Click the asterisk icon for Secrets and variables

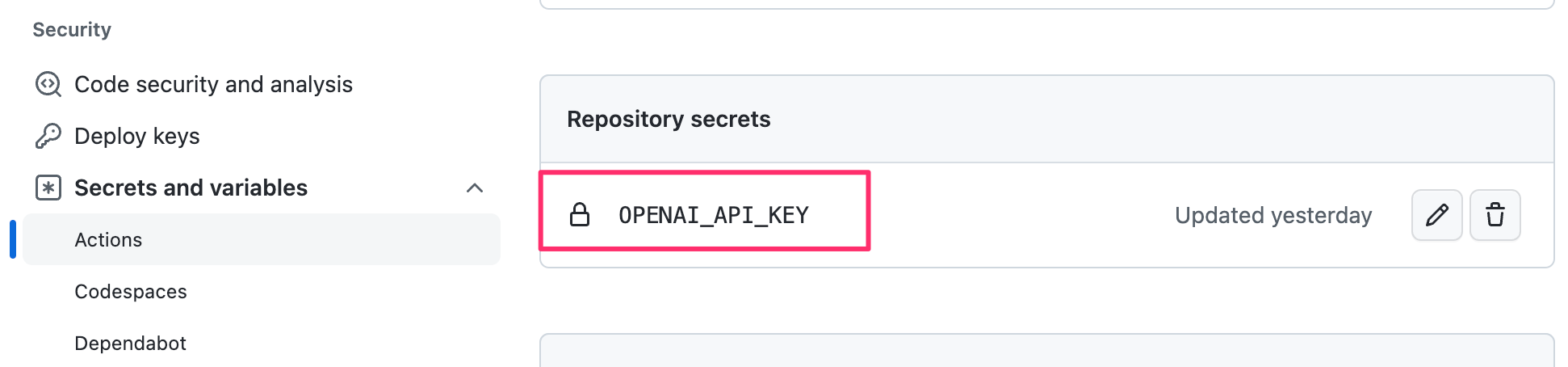pos(48,188)
